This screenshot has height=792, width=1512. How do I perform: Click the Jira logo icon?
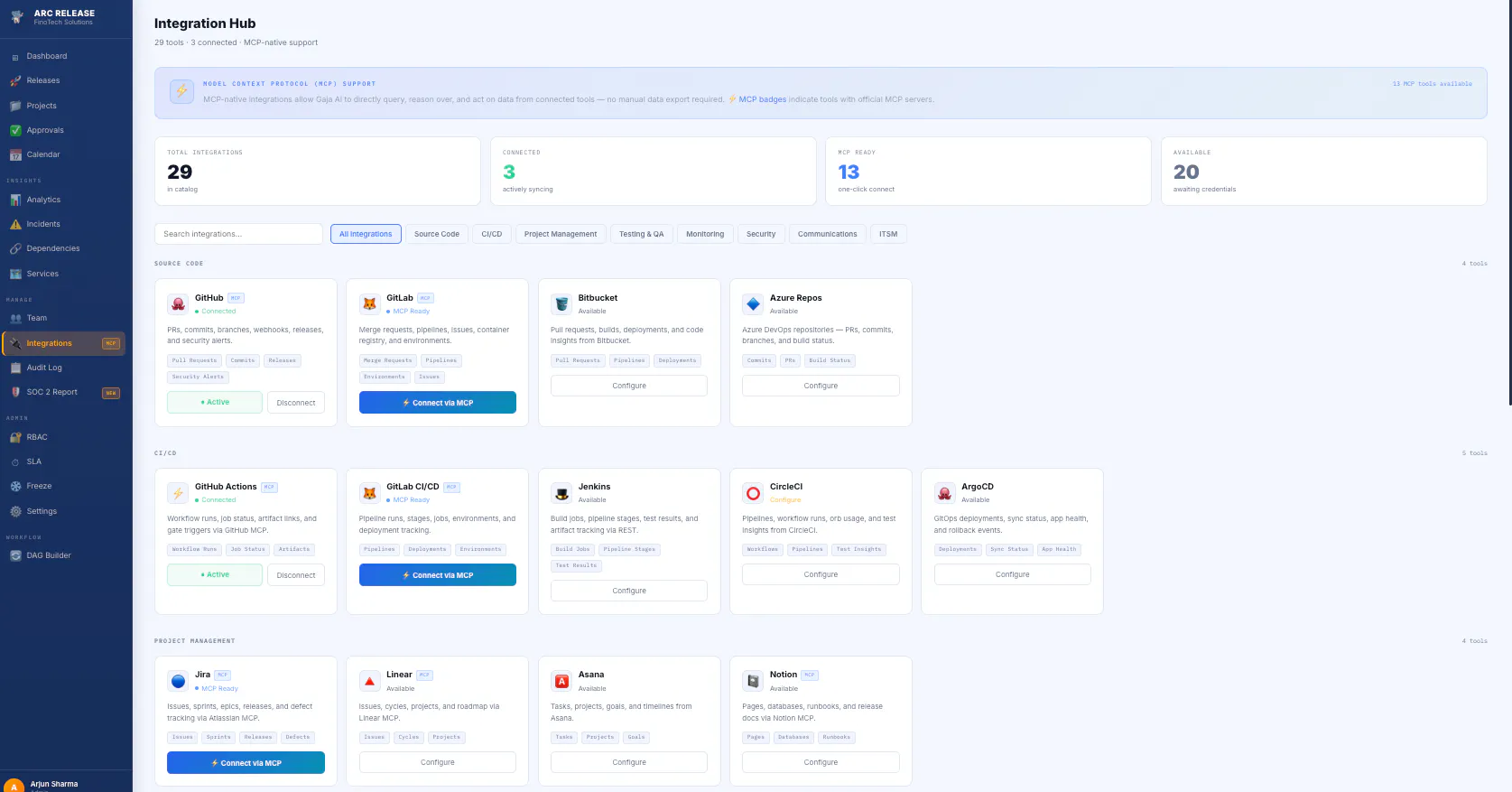pos(179,681)
